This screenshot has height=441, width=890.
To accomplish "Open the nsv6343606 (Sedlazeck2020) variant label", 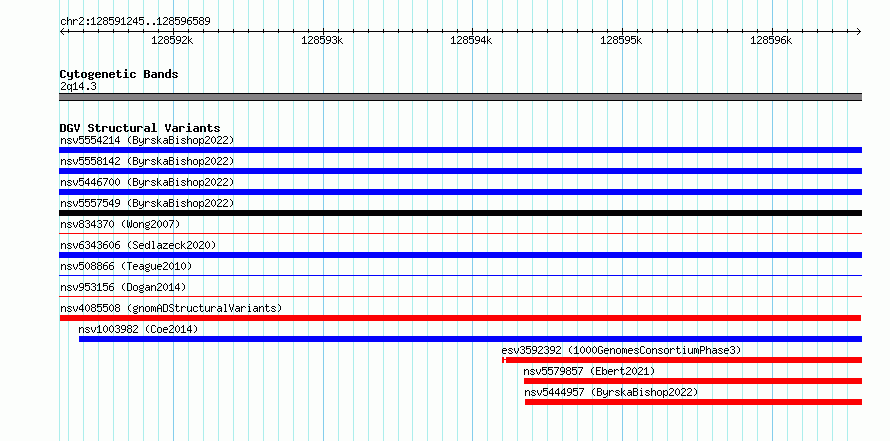I will [138, 245].
